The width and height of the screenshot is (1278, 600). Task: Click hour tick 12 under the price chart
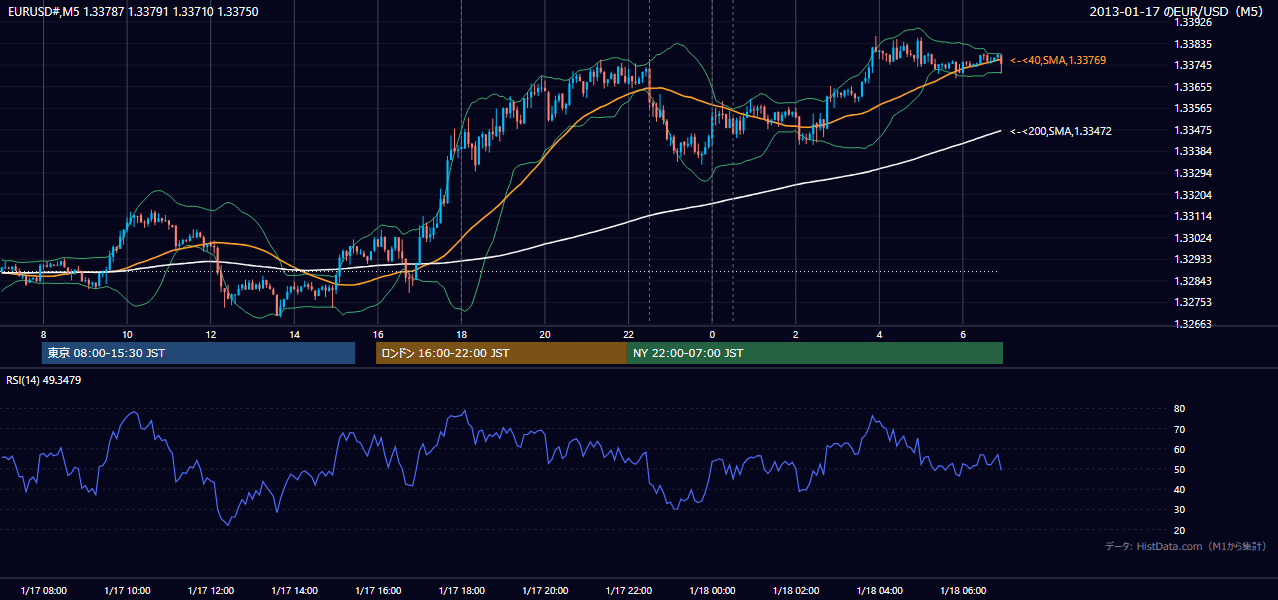point(211,334)
